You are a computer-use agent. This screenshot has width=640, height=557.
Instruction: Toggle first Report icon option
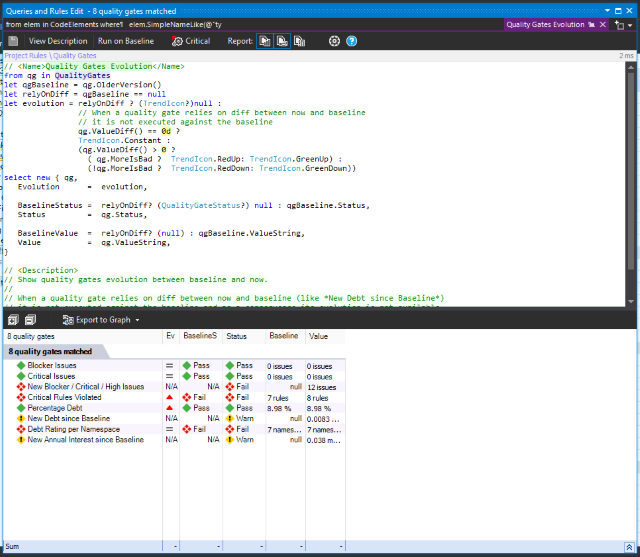(x=265, y=41)
